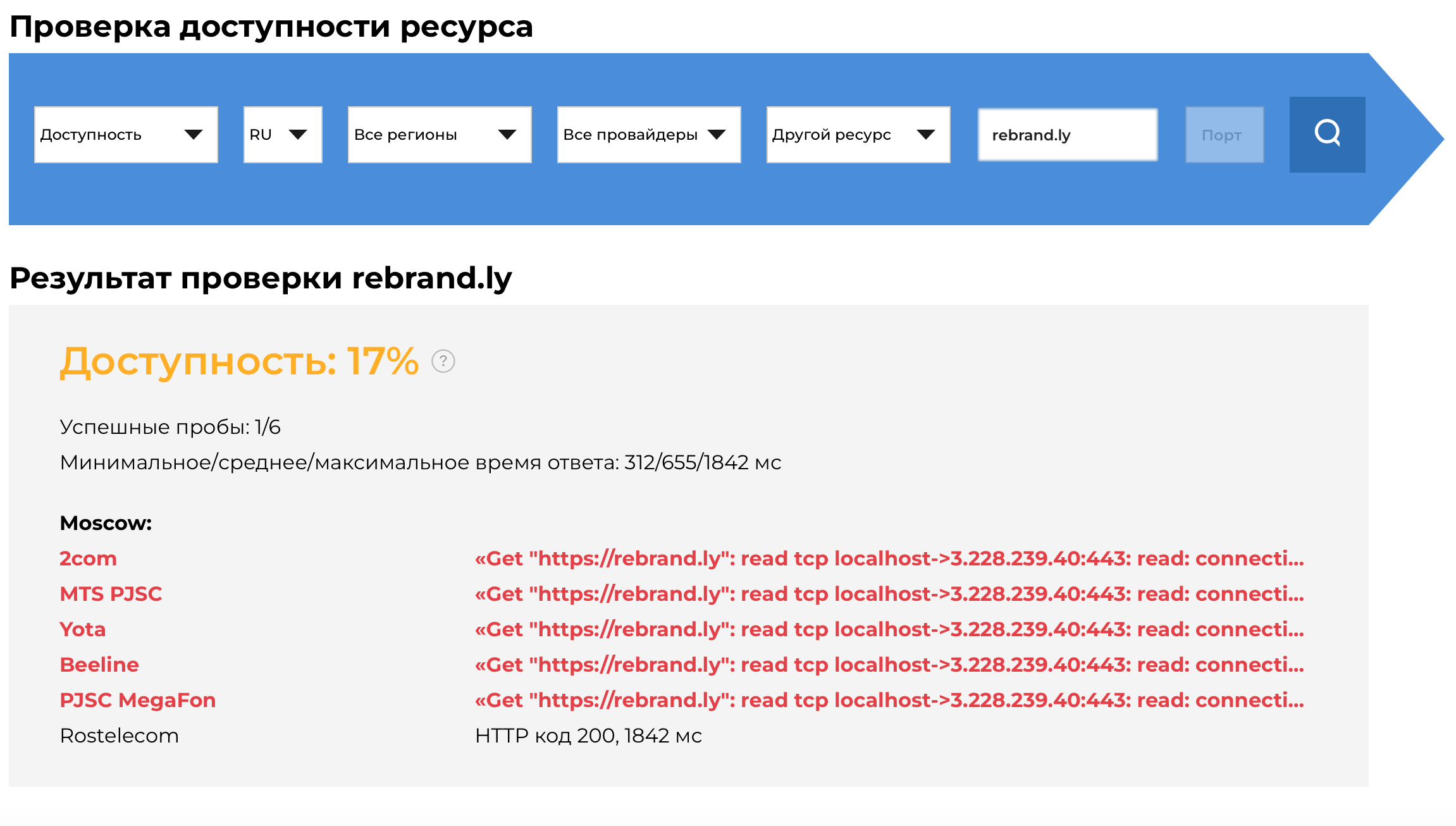This screenshot has width=1456, height=826.
Task: Click the 2com provider link
Action: point(88,558)
